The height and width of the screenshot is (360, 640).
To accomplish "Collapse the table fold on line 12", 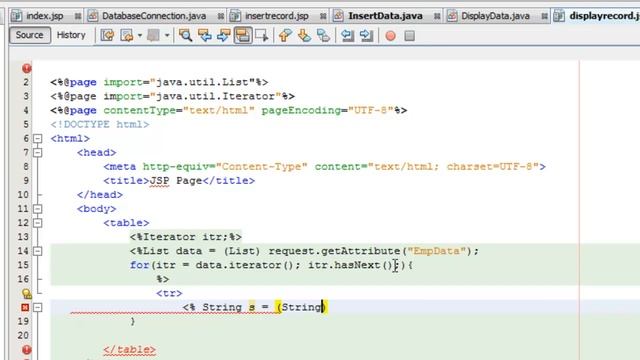I will (x=38, y=223).
